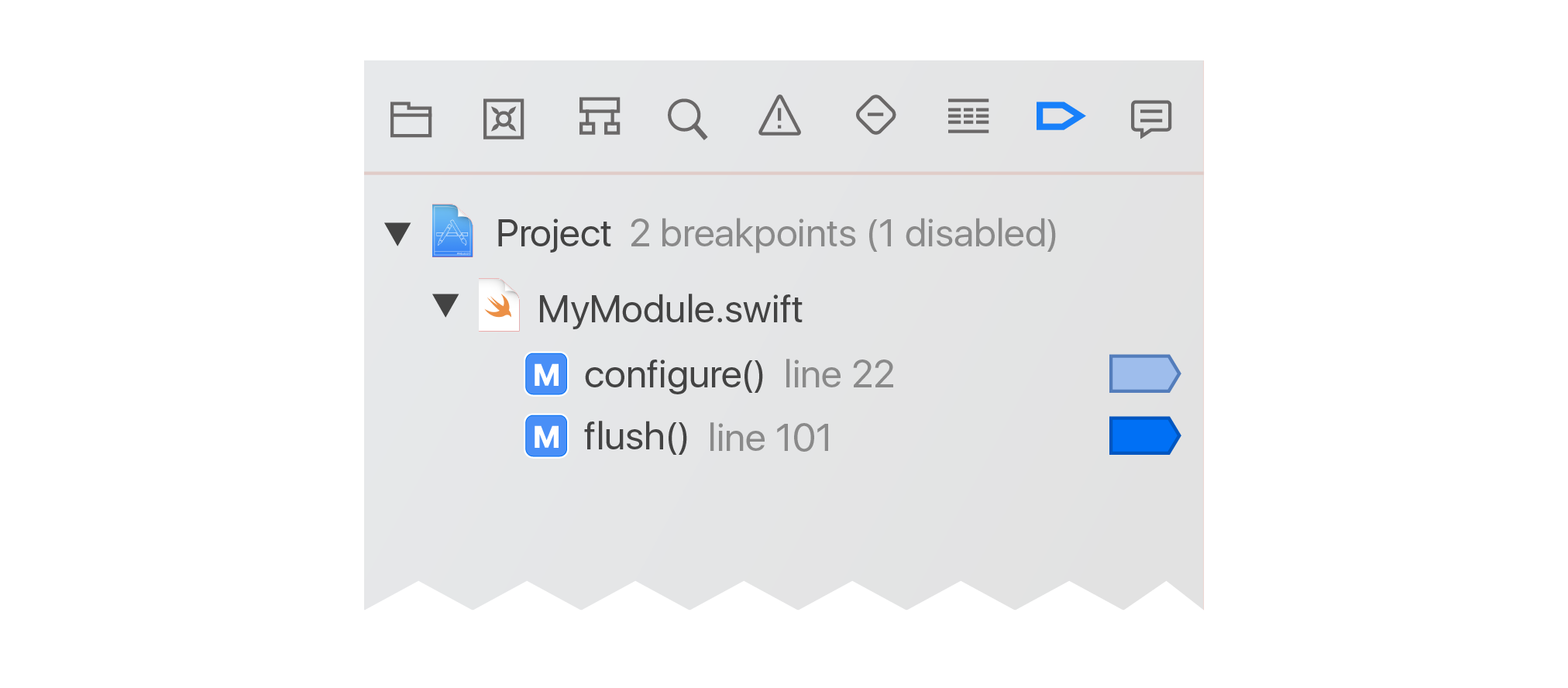The height and width of the screenshot is (688, 1568).
Task: Collapse the Project disclosure triangle
Action: click(397, 234)
